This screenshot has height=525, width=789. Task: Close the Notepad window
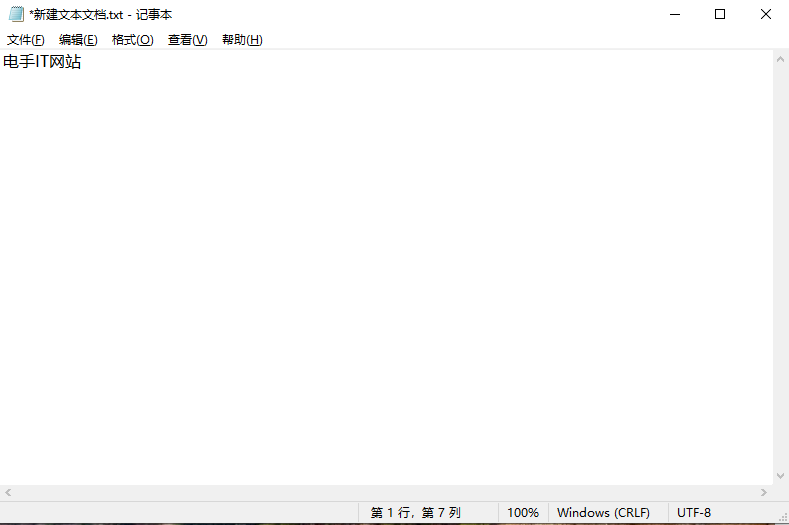(765, 14)
